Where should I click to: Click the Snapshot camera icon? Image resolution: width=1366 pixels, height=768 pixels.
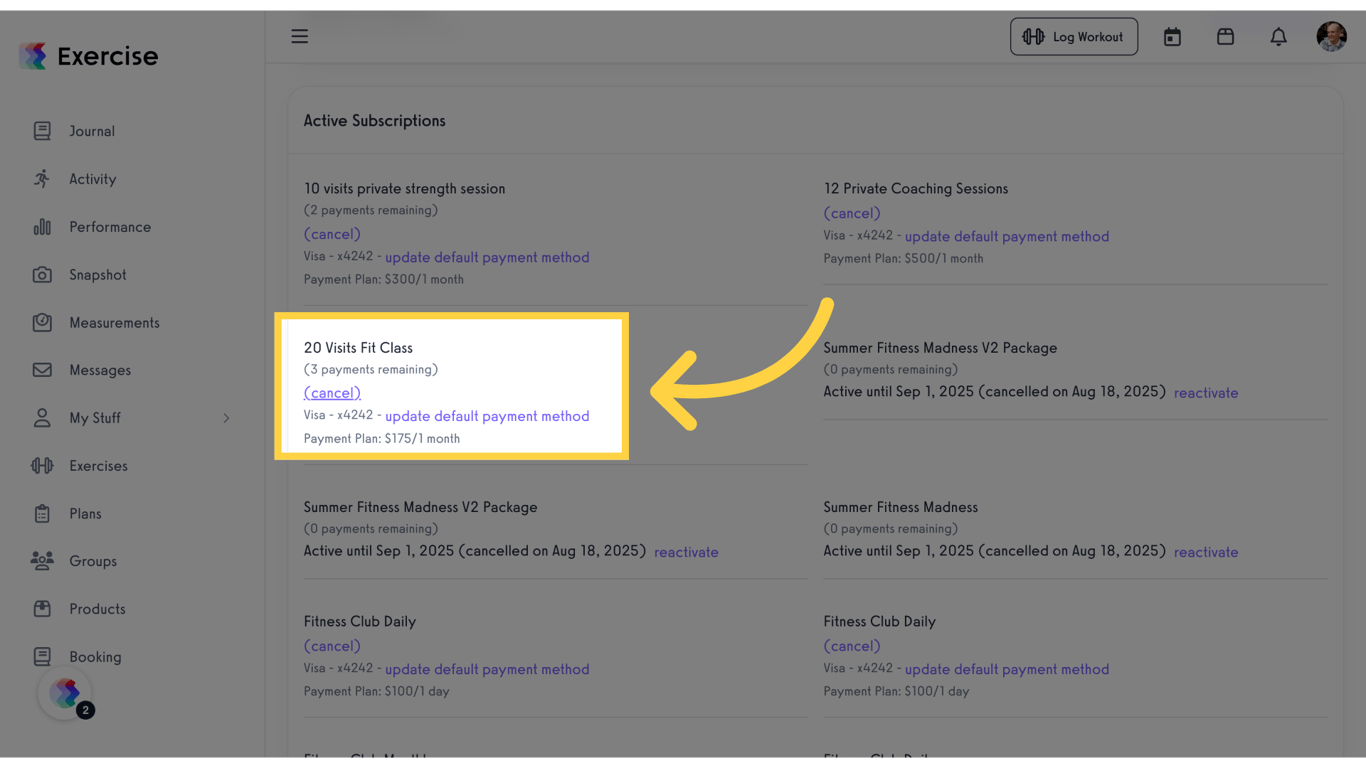point(41,274)
